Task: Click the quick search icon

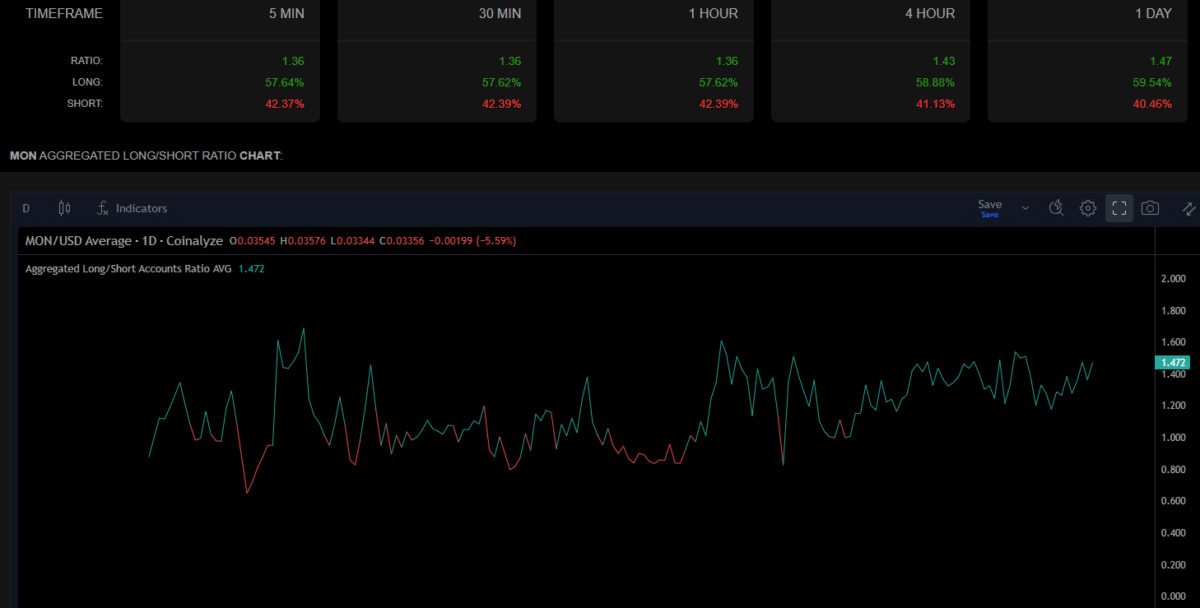Action: coord(1055,208)
